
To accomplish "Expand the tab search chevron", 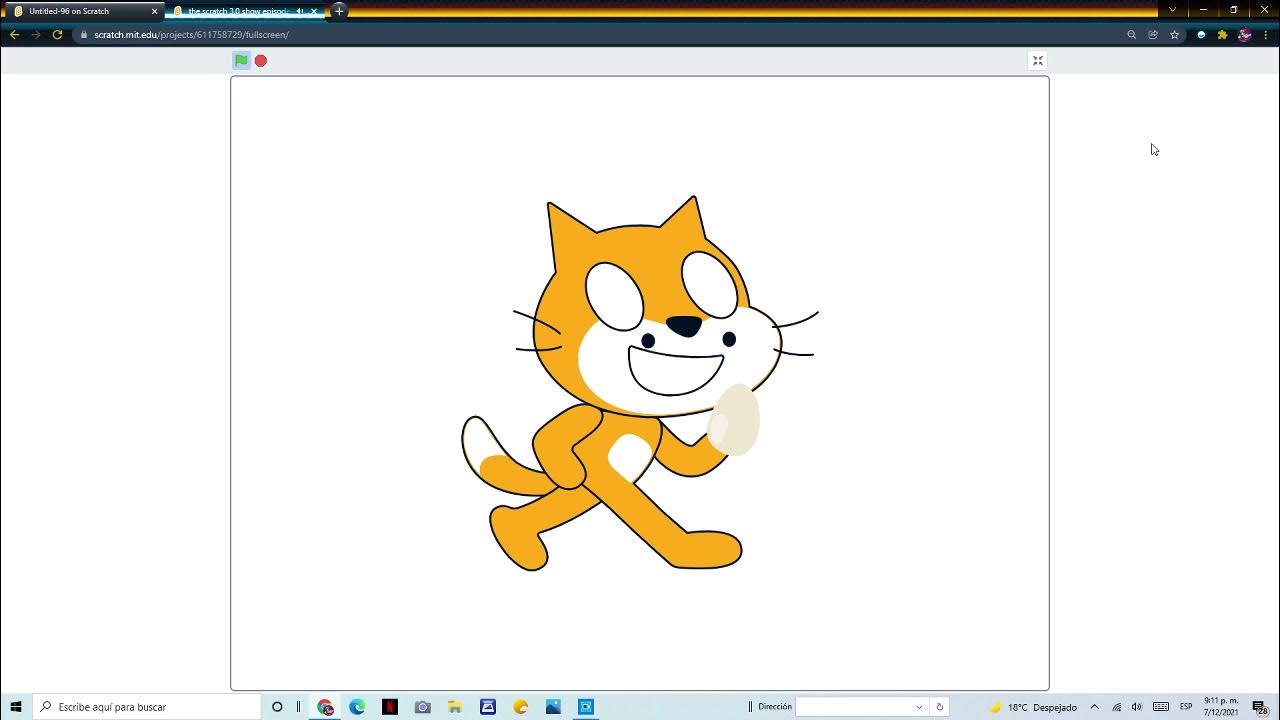I will [1173, 10].
